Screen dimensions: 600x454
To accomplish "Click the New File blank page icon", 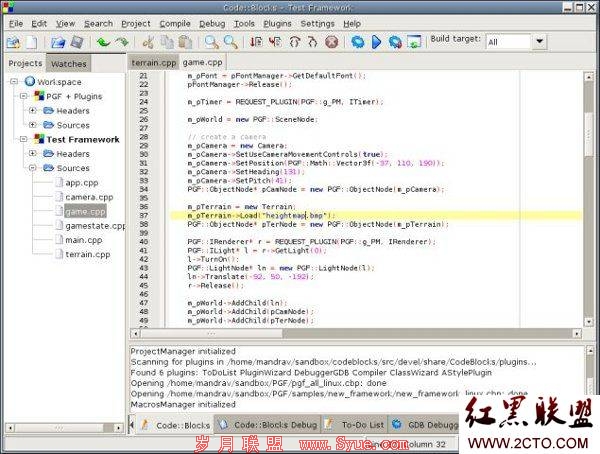I will click(x=32, y=42).
